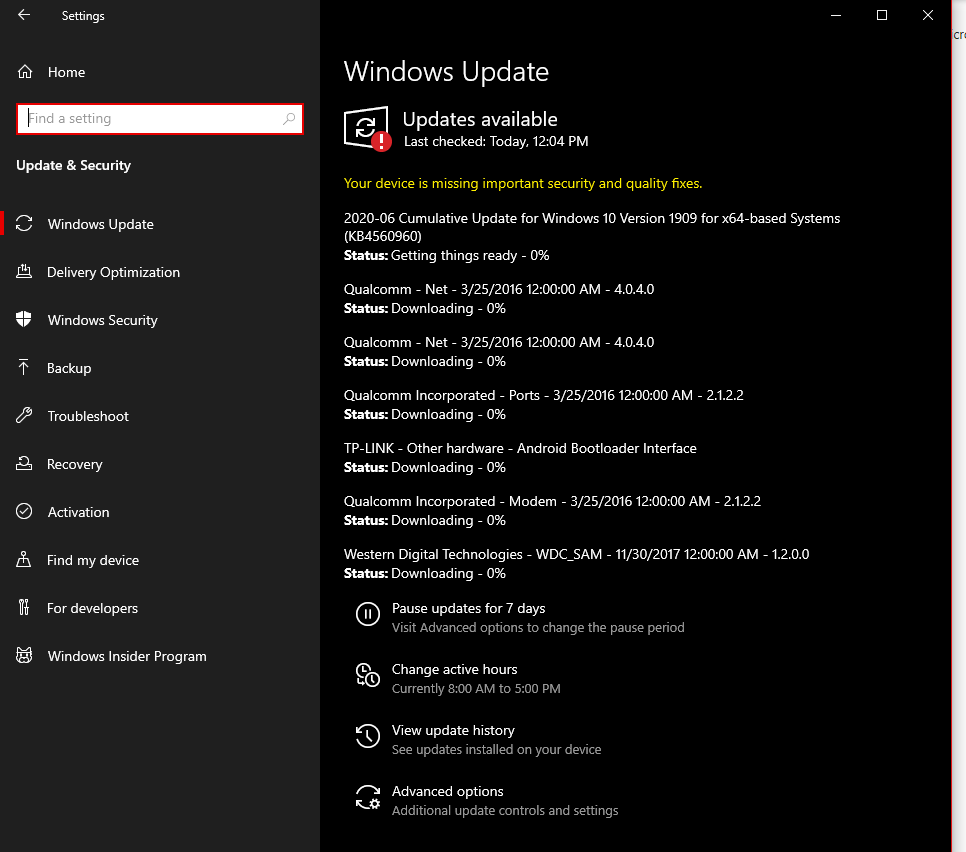The height and width of the screenshot is (852, 966).
Task: Click the Updates available status icon
Action: (367, 128)
